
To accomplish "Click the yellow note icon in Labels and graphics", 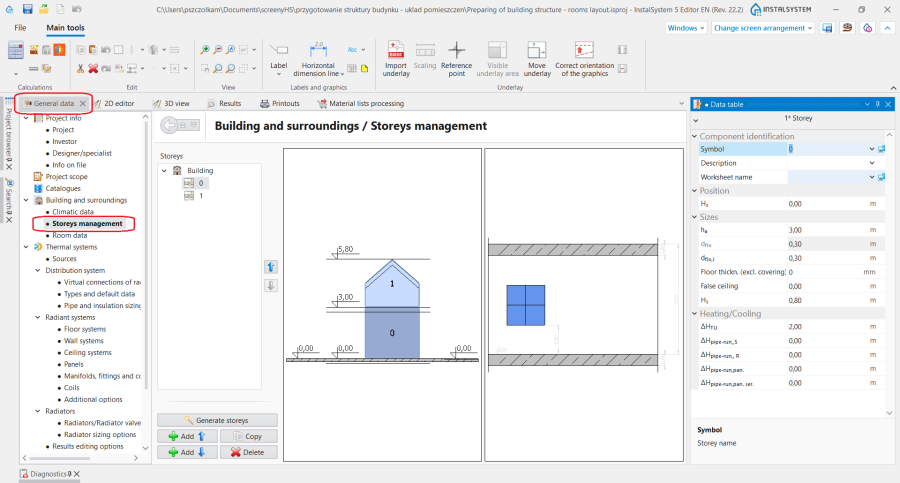I will (x=364, y=68).
